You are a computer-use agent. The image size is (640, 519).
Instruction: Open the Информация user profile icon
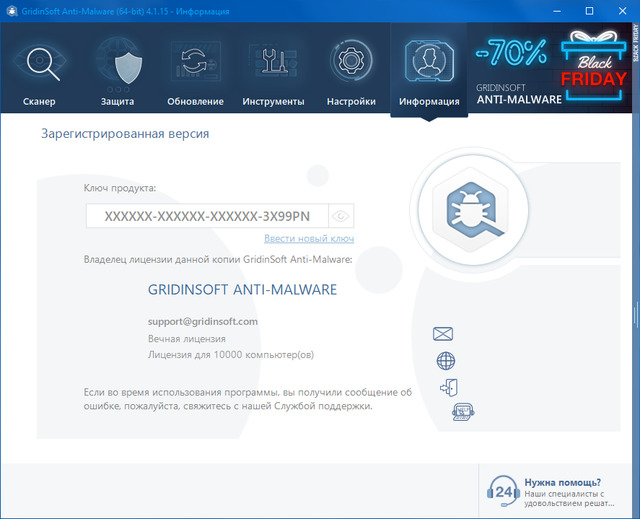coord(429,61)
